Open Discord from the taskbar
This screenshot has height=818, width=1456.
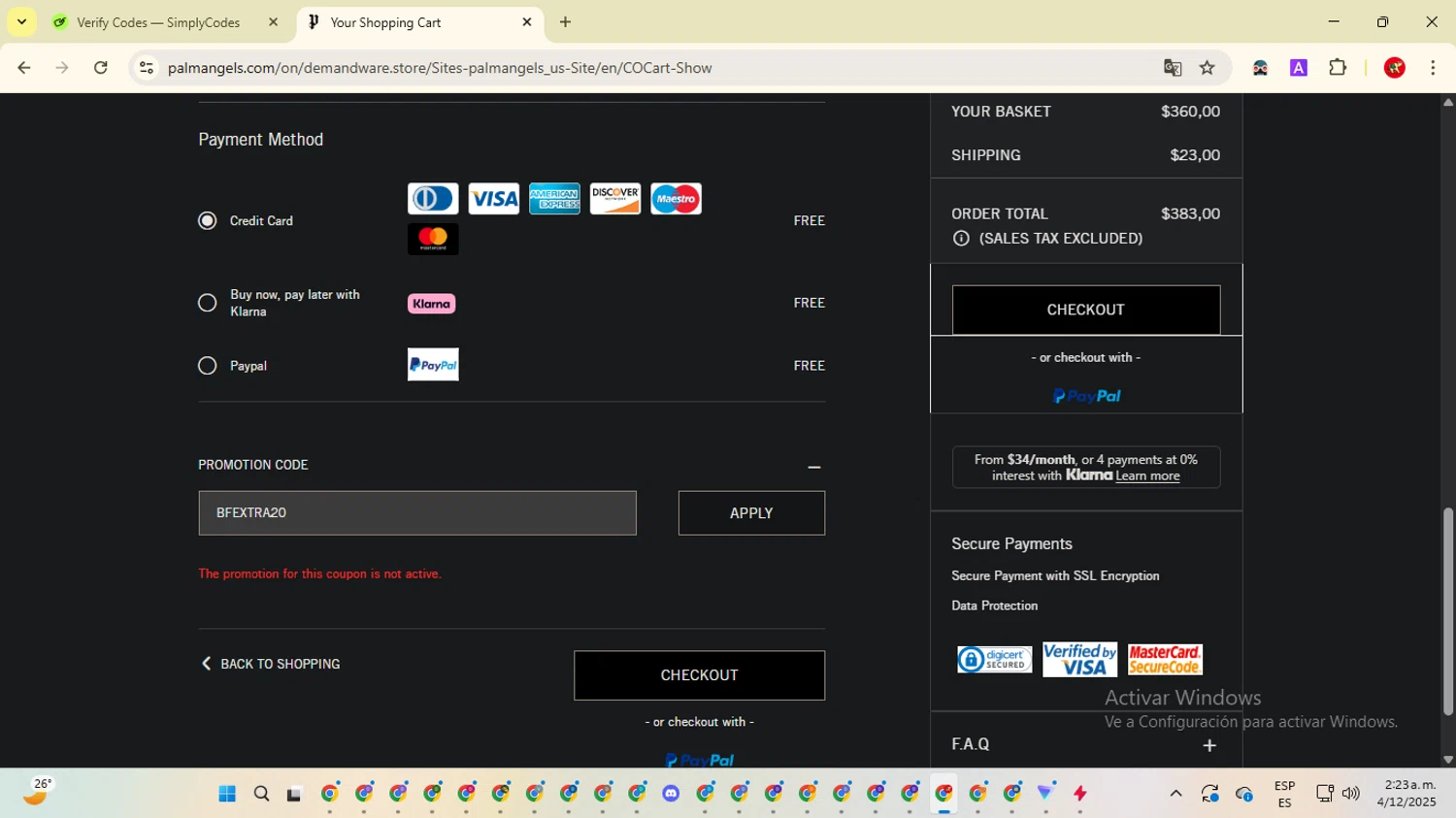tap(671, 794)
